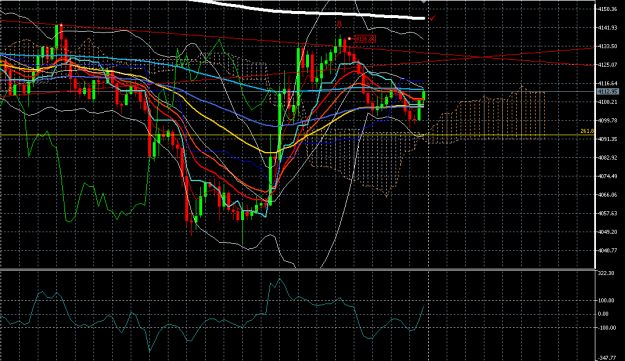
Task: Click the 100.00 indicator level label
Action: click(606, 300)
